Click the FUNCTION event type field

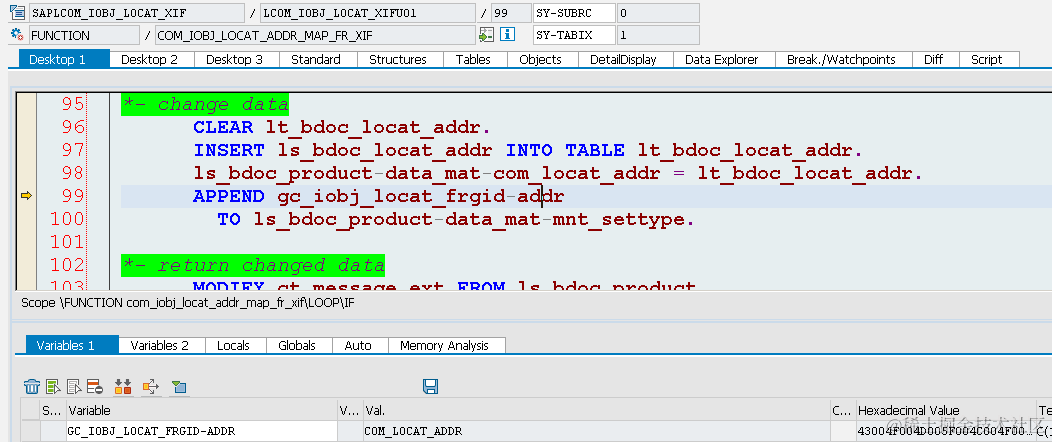click(x=85, y=35)
